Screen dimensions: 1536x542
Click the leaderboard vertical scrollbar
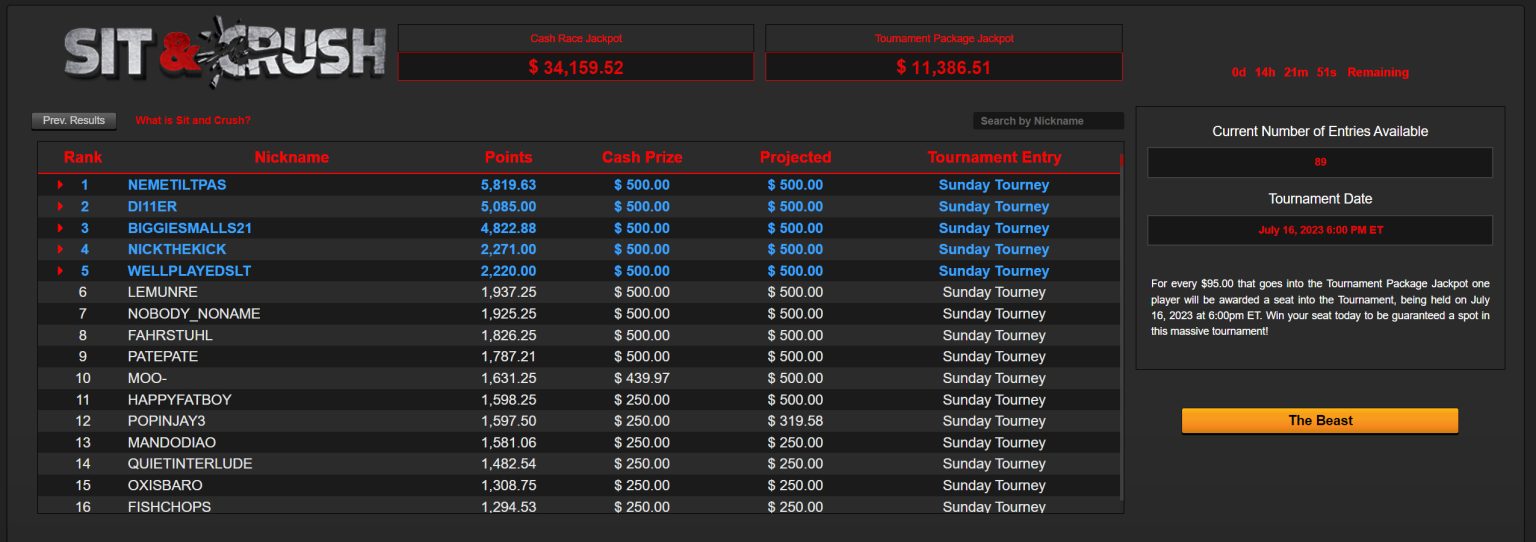1121,330
